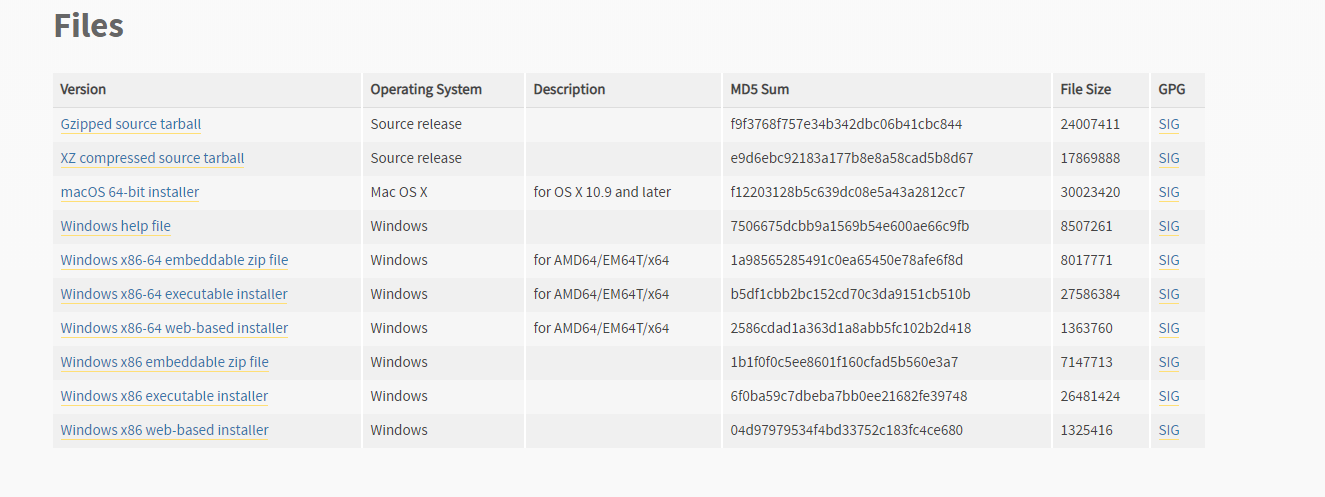
Task: Click SIG for x86-64 executable installer
Action: (x=1169, y=295)
